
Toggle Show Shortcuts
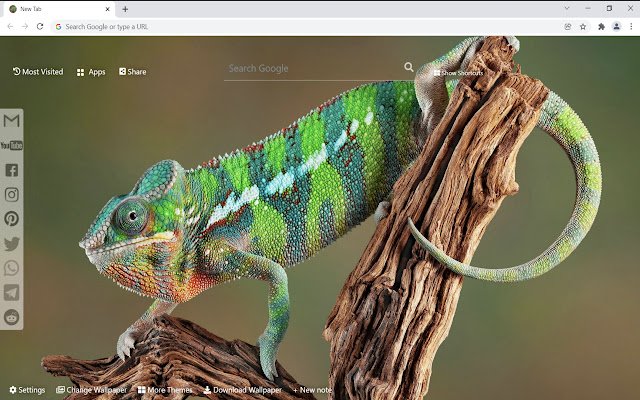458,73
